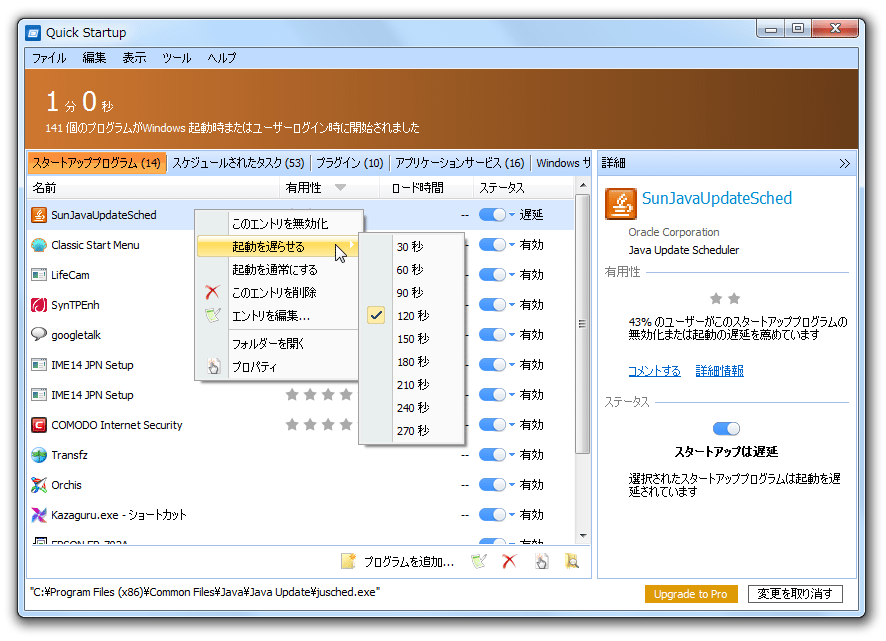Click the SunJavaUpdateSched title link in details

(x=716, y=198)
